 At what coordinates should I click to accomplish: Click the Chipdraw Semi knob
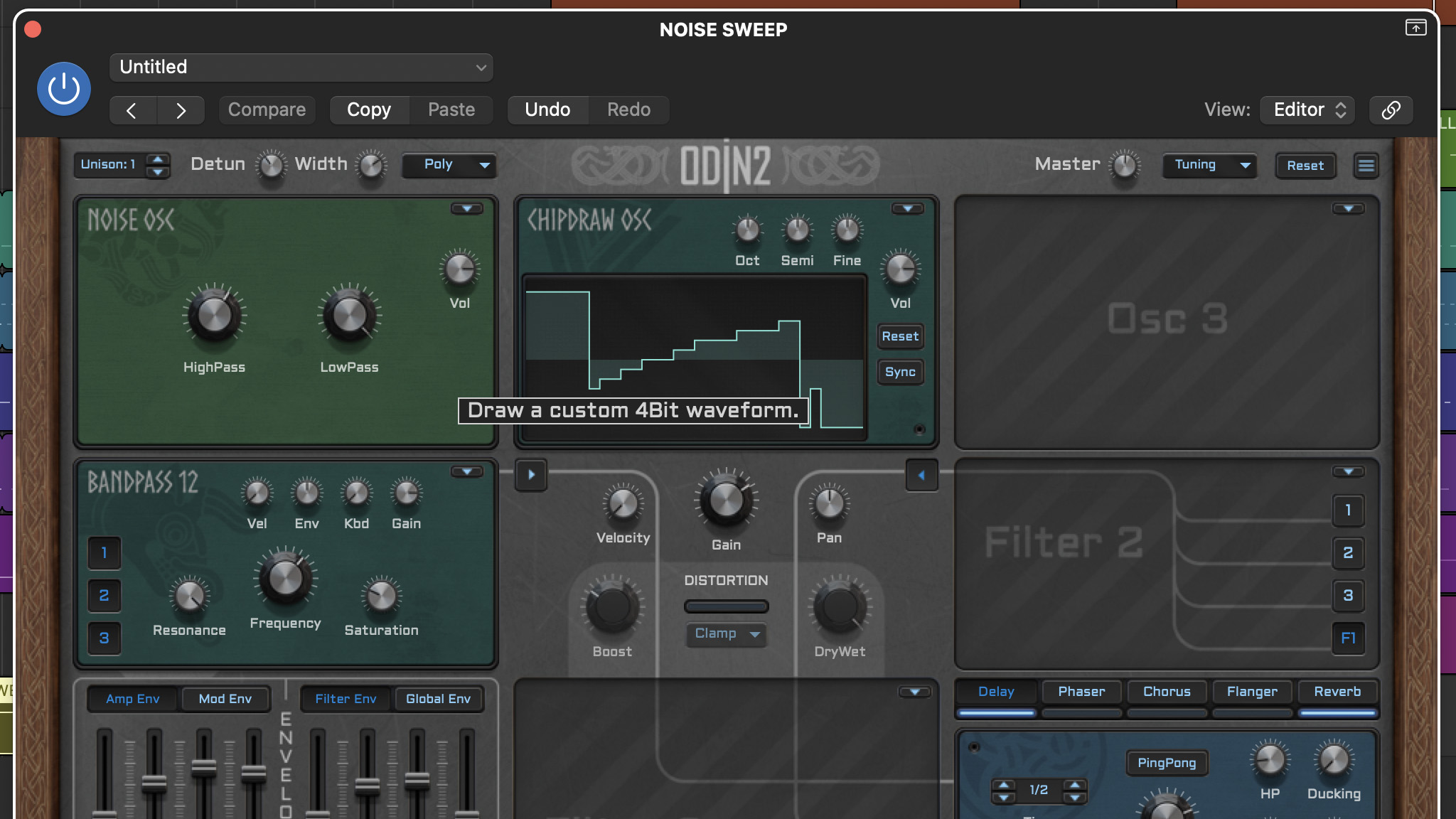797,229
